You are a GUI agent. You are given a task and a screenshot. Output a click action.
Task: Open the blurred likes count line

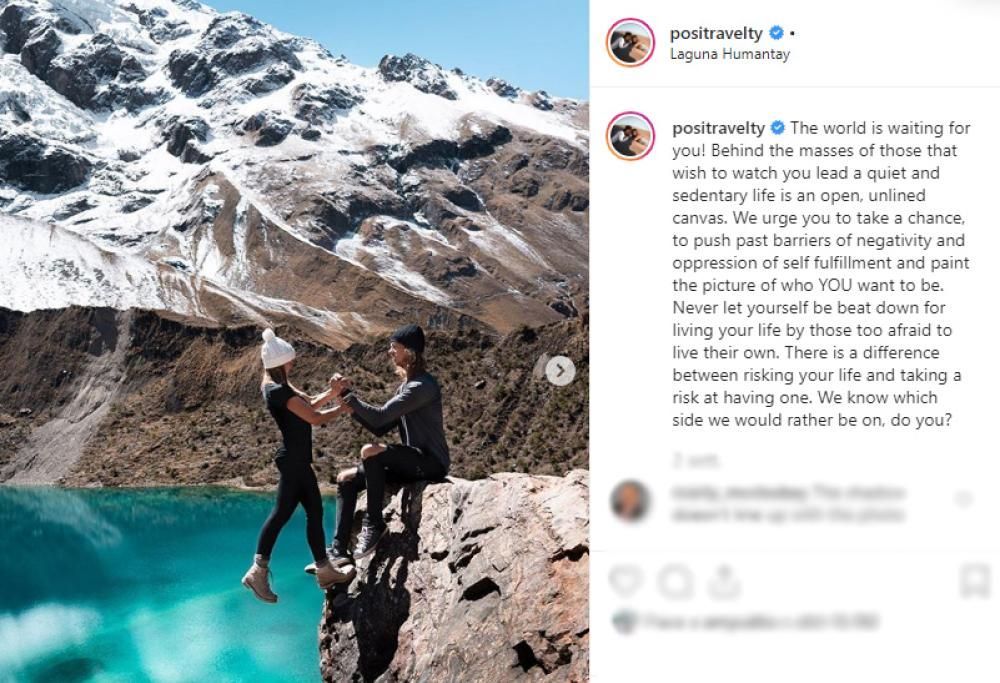[760, 621]
